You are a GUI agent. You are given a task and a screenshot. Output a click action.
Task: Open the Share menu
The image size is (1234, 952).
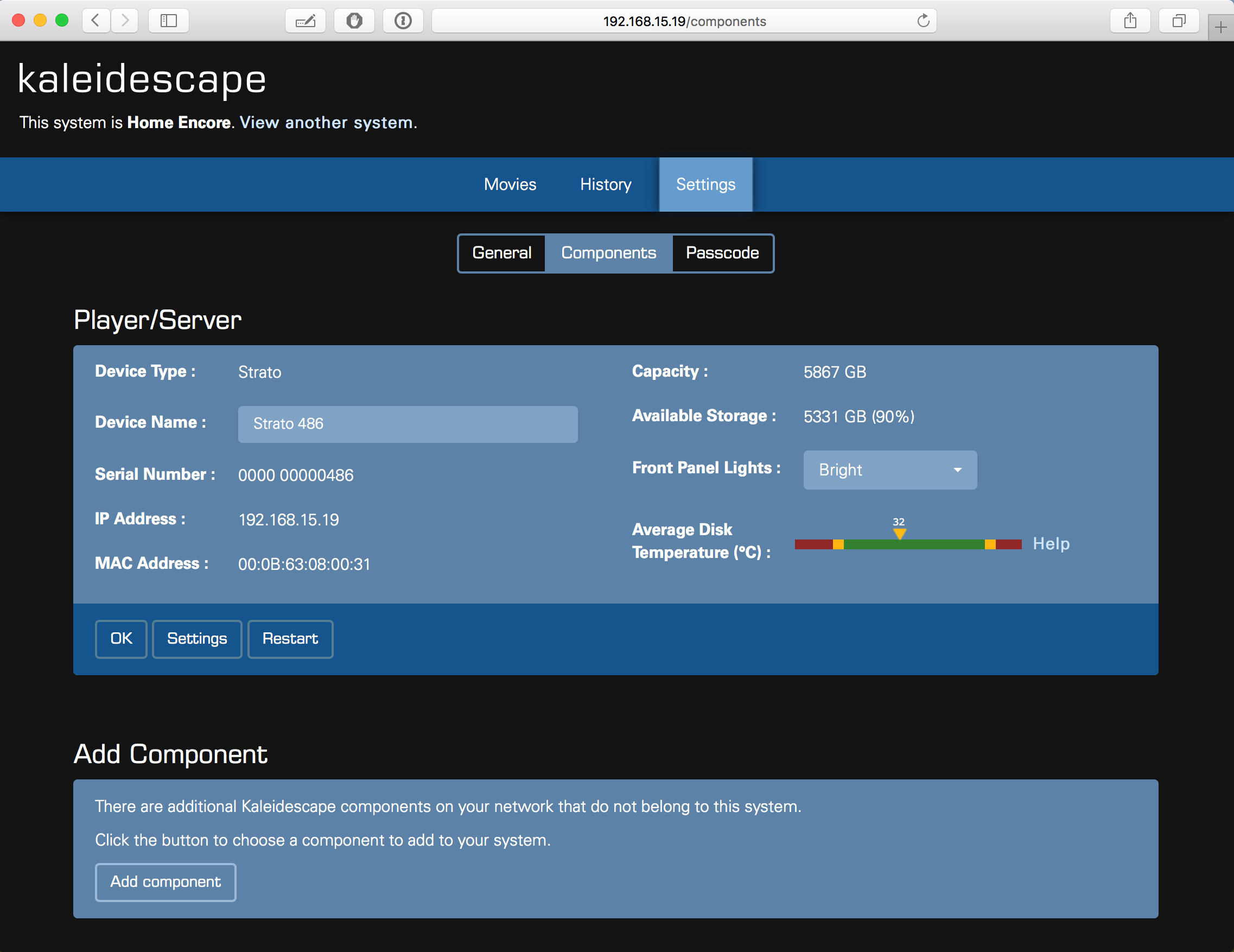tap(1130, 21)
